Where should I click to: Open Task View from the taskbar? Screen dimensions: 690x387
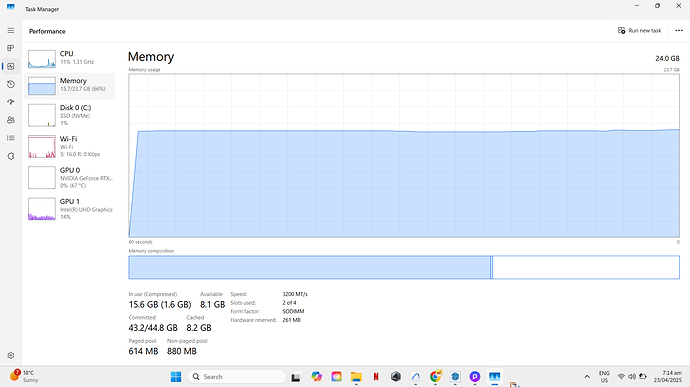coord(296,377)
